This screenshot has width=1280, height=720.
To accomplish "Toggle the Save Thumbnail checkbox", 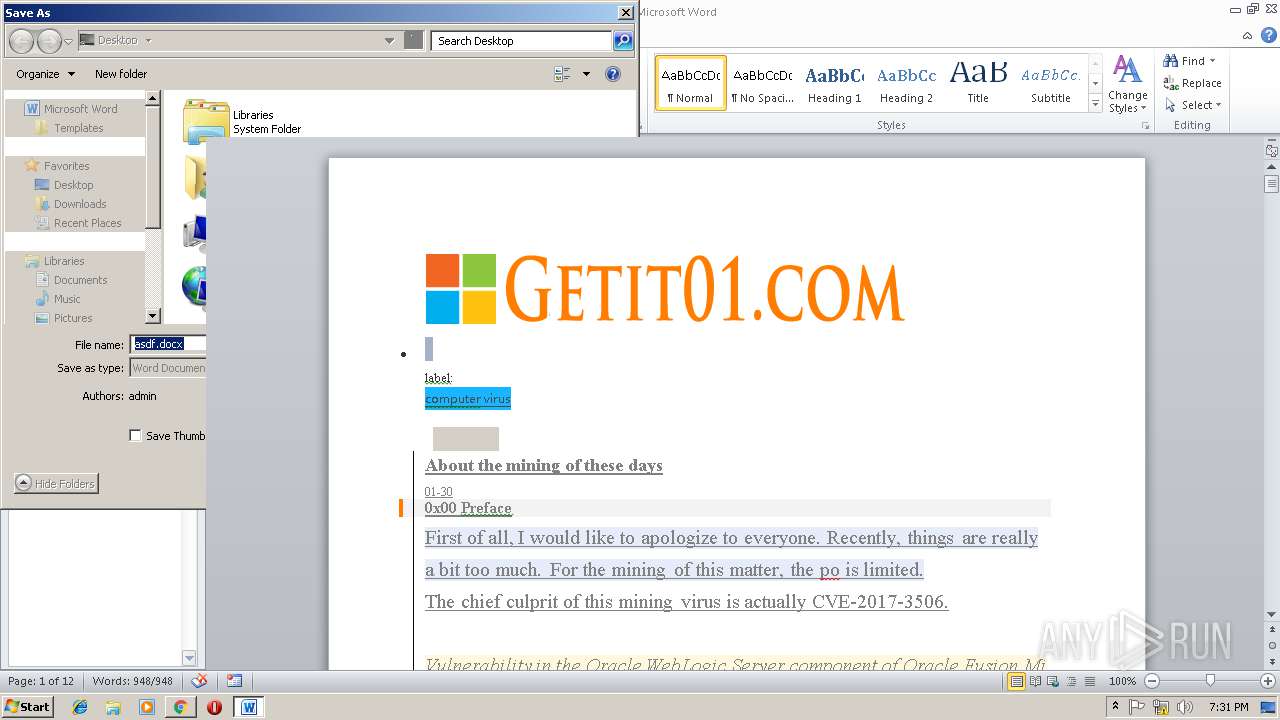I will [135, 436].
